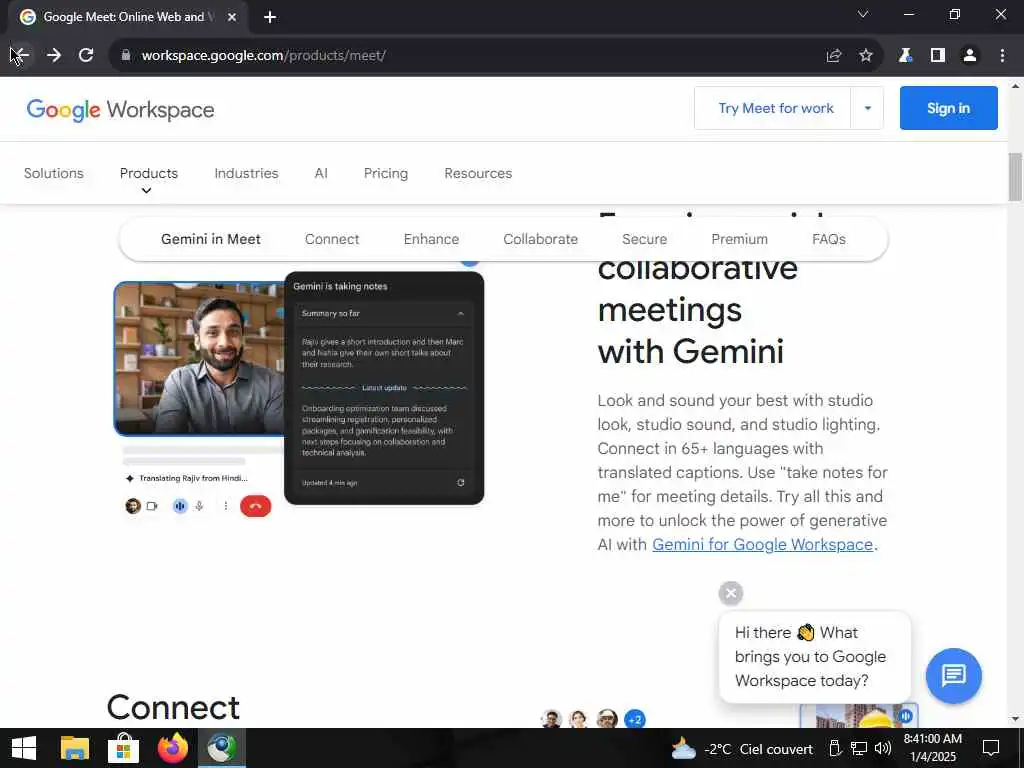
Task: Open the AI menu item
Action: tap(321, 173)
